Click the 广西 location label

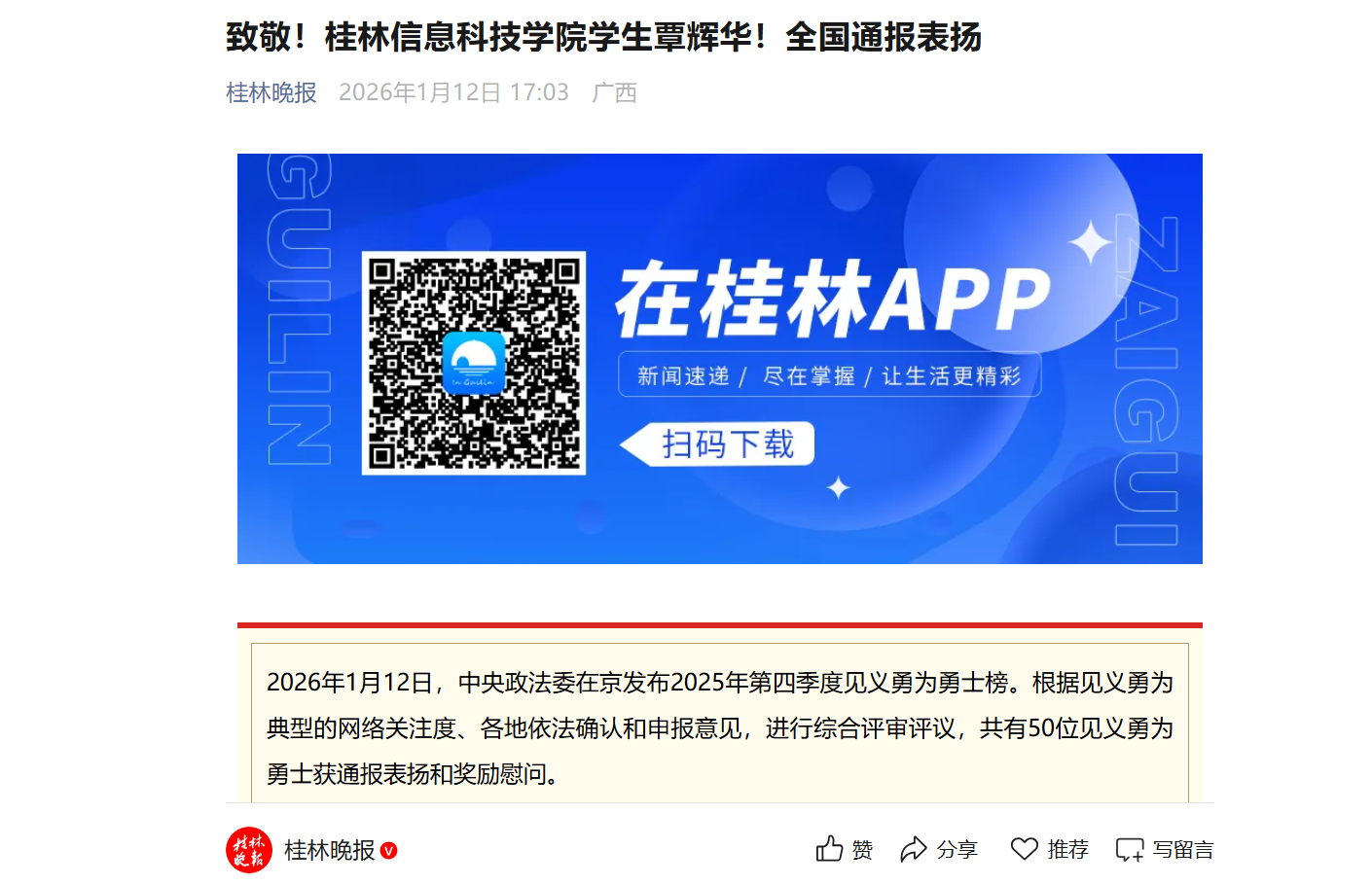pos(614,92)
